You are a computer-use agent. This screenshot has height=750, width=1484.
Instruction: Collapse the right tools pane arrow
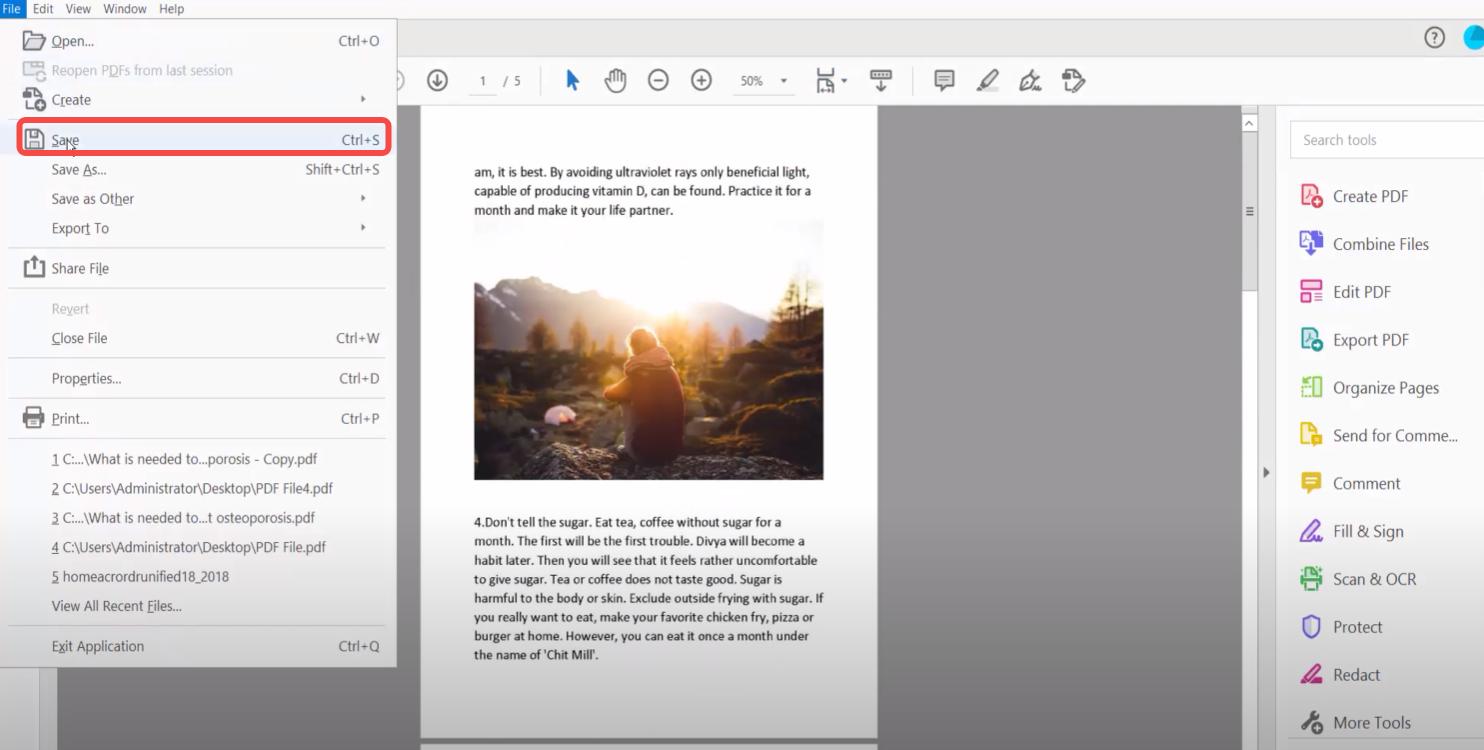(x=1266, y=472)
